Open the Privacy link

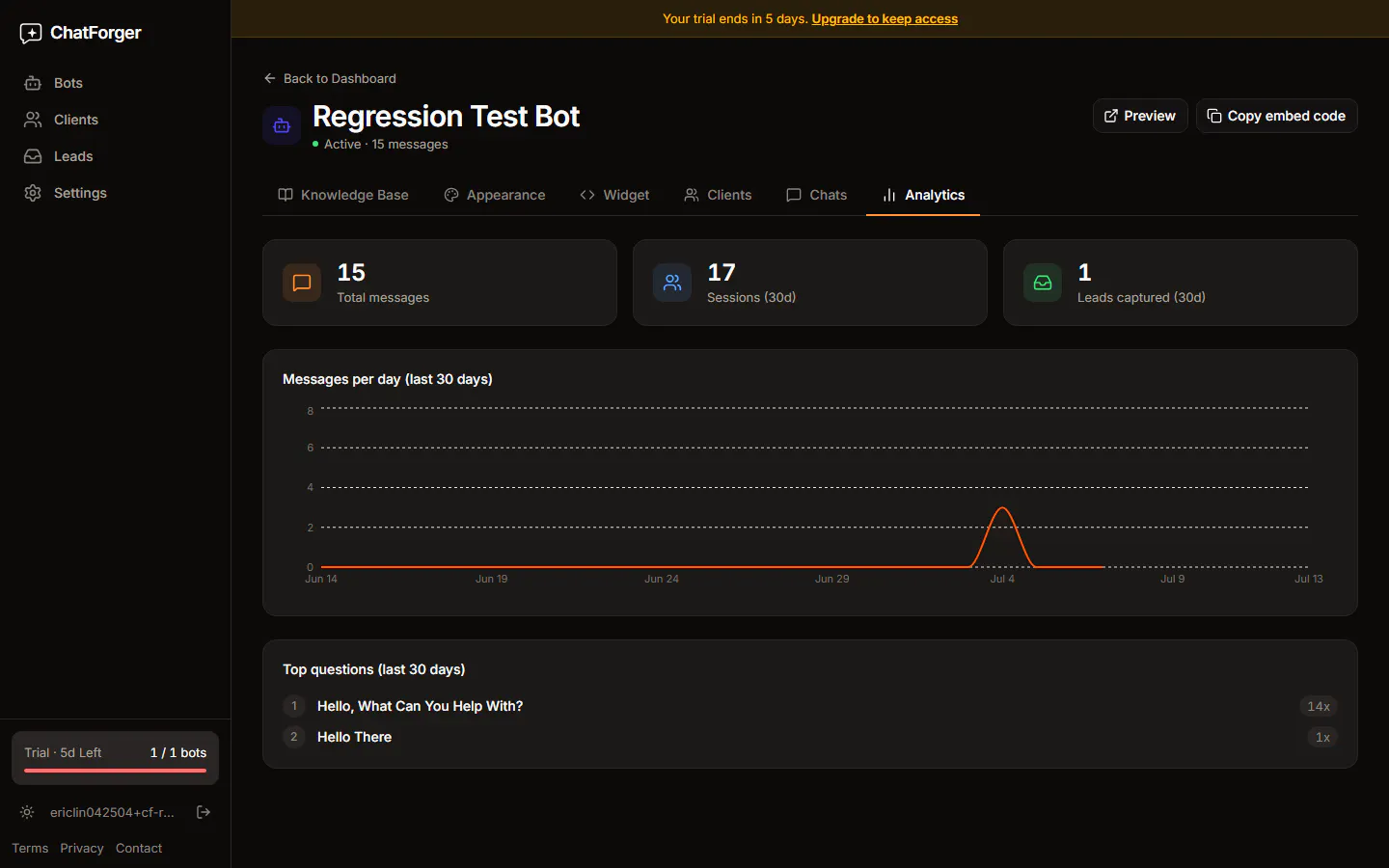tap(82, 849)
